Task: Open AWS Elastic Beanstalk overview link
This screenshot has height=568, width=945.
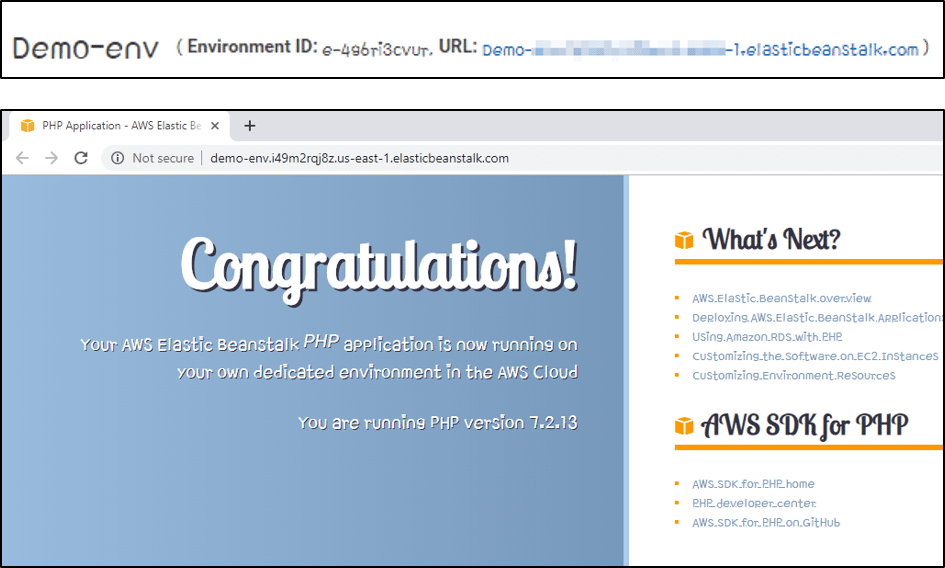Action: click(x=781, y=298)
